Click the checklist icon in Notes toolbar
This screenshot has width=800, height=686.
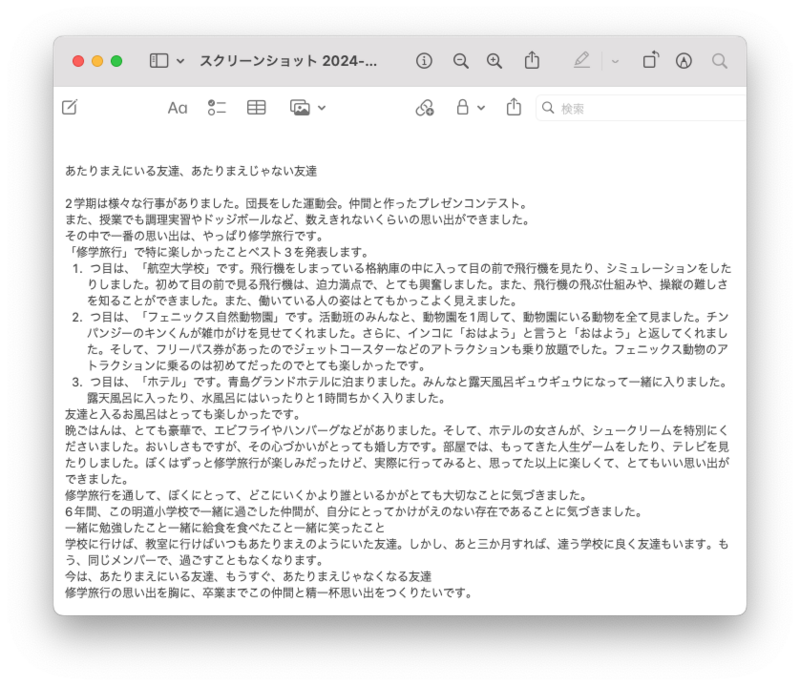click(x=217, y=107)
